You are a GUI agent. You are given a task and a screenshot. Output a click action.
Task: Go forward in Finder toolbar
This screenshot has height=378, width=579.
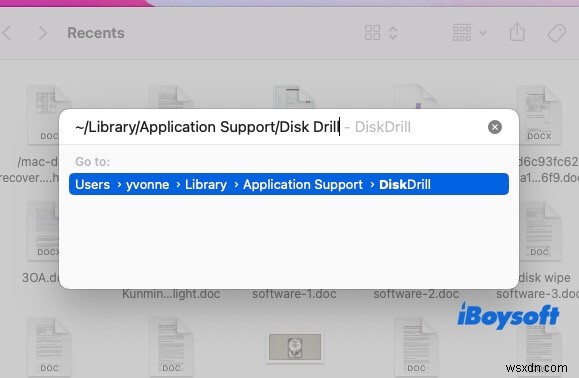pos(43,33)
